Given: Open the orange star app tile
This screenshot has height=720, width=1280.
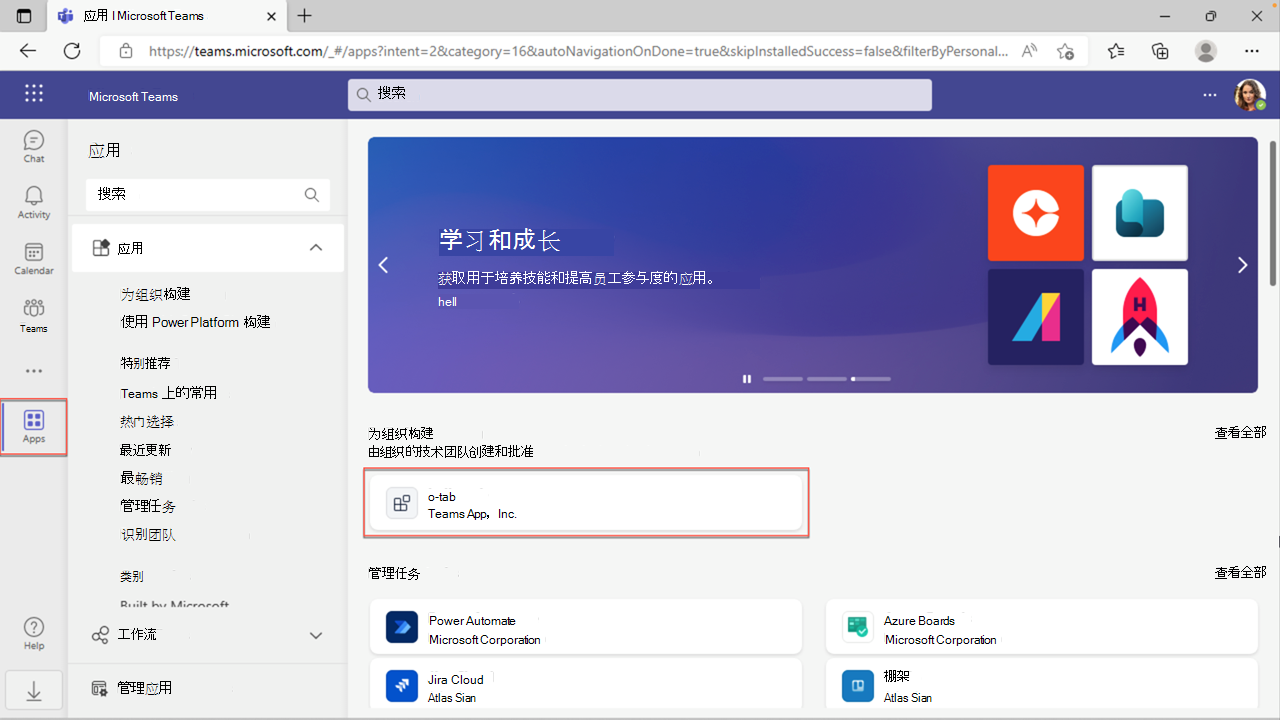Looking at the screenshot, I should 1036,213.
